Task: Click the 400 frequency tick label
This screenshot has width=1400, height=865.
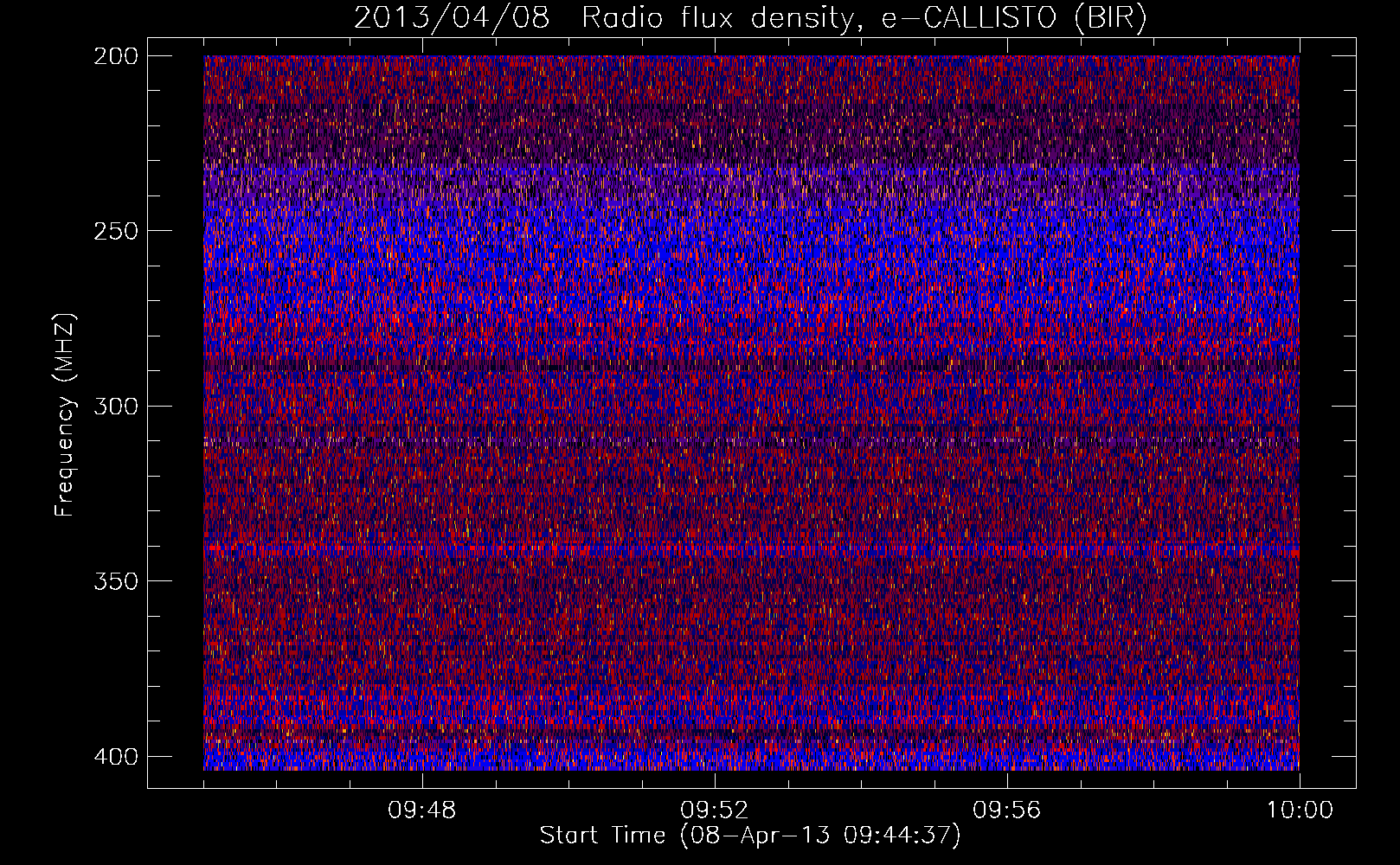Action: click(x=115, y=756)
